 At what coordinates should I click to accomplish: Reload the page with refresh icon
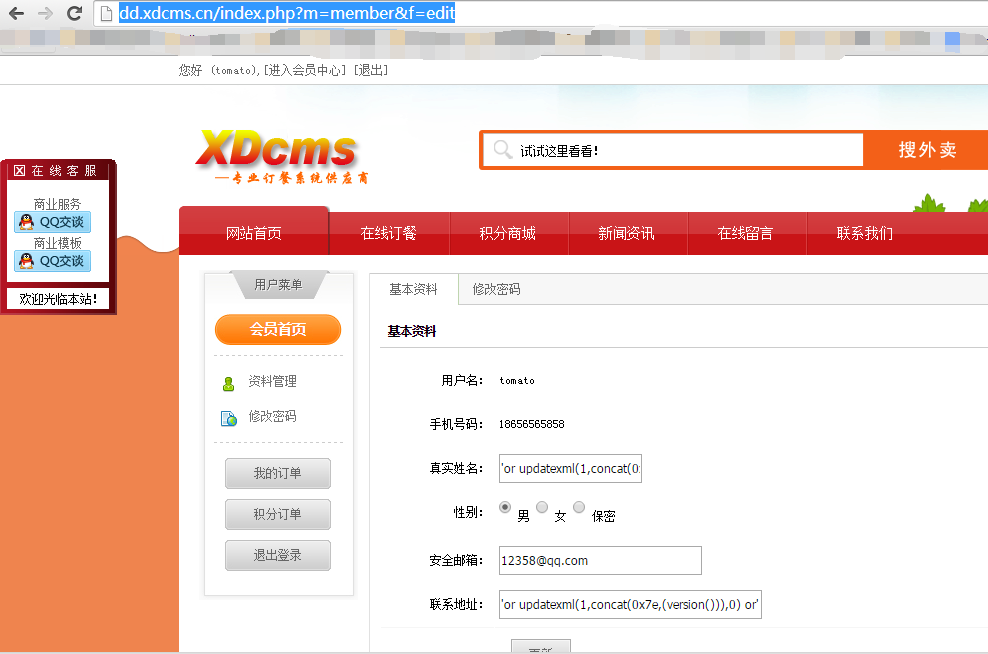(74, 13)
